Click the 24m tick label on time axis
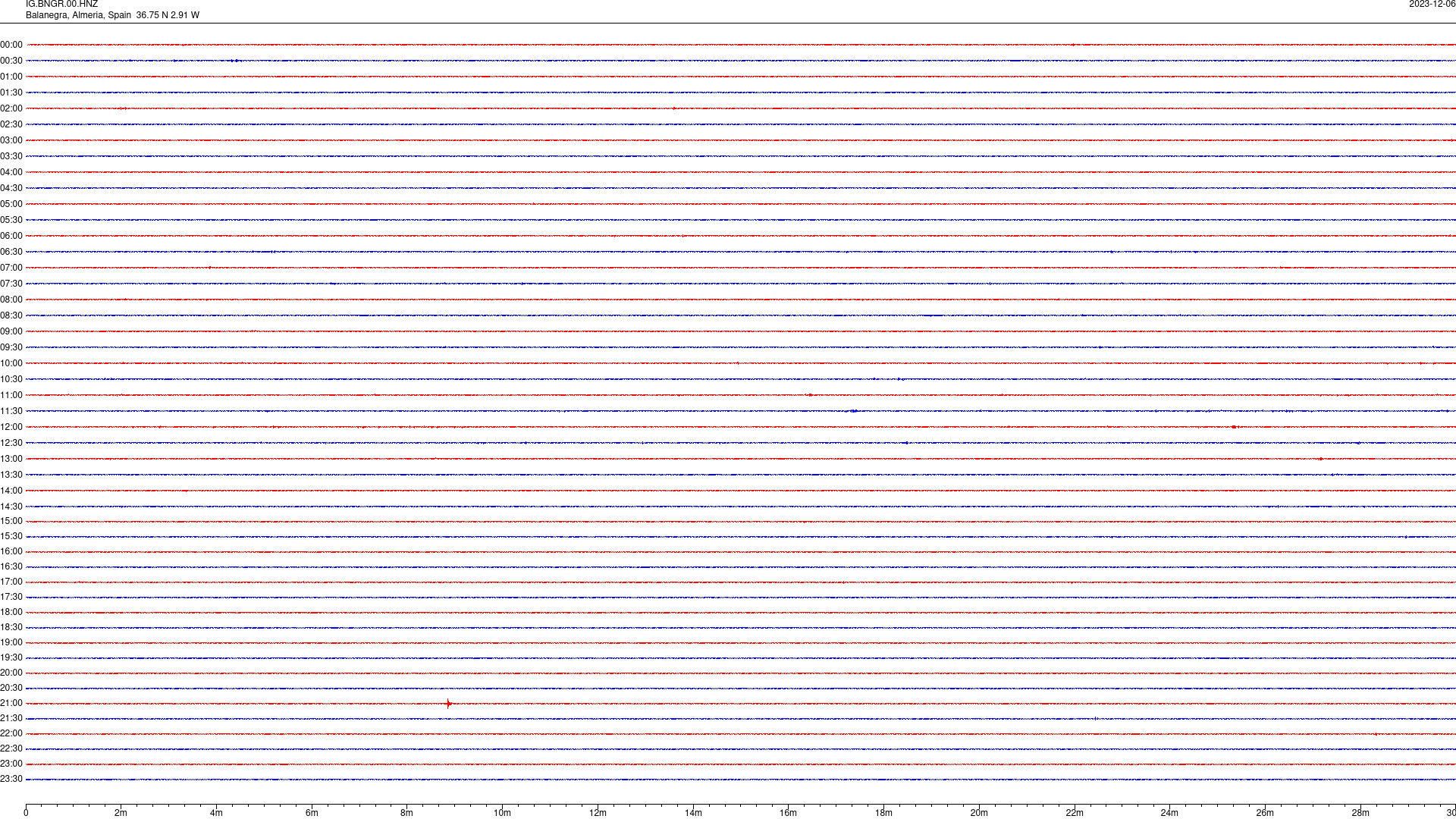This screenshot has width=1456, height=819. click(1169, 813)
